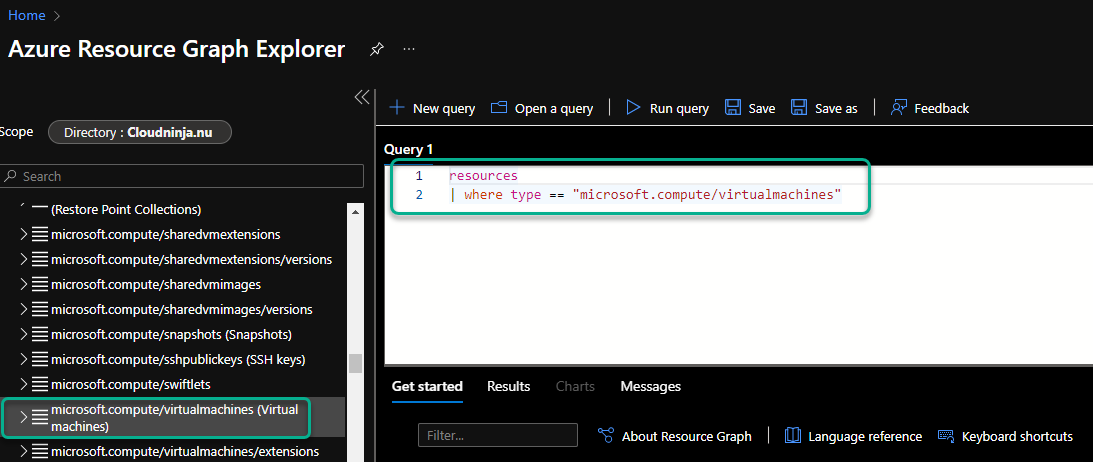Select microsoft.compute/sshpublickeys (SSH keys) label
The height and width of the screenshot is (462, 1093).
[178, 359]
